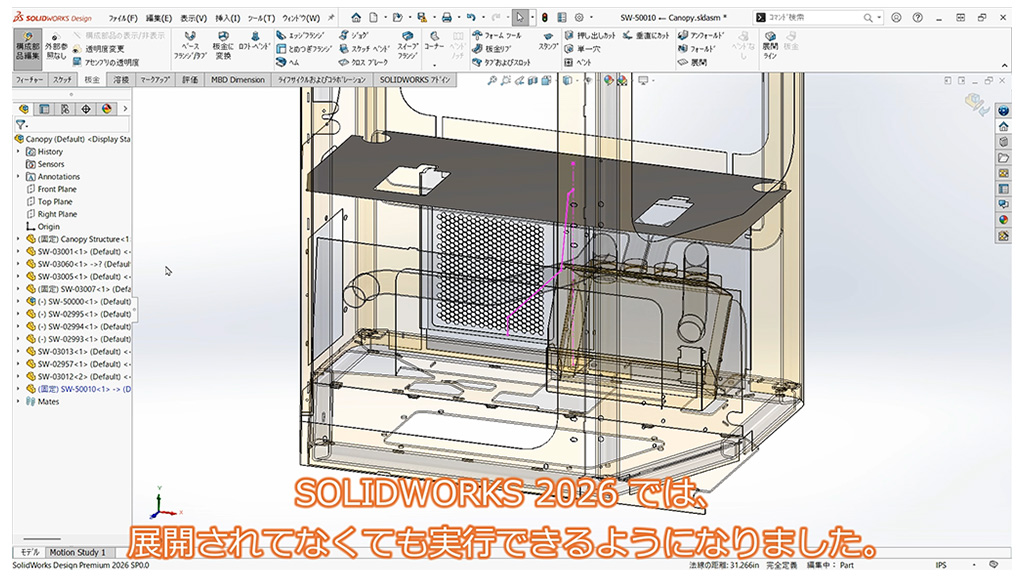This screenshot has width=1024, height=576.
Task: Select the Lofted Bend tool
Action: pyautogui.click(x=255, y=46)
